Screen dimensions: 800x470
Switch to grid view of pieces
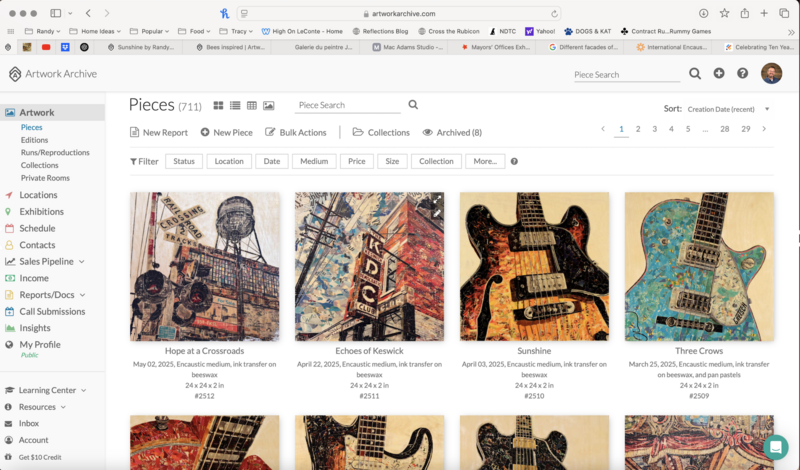tap(218, 105)
